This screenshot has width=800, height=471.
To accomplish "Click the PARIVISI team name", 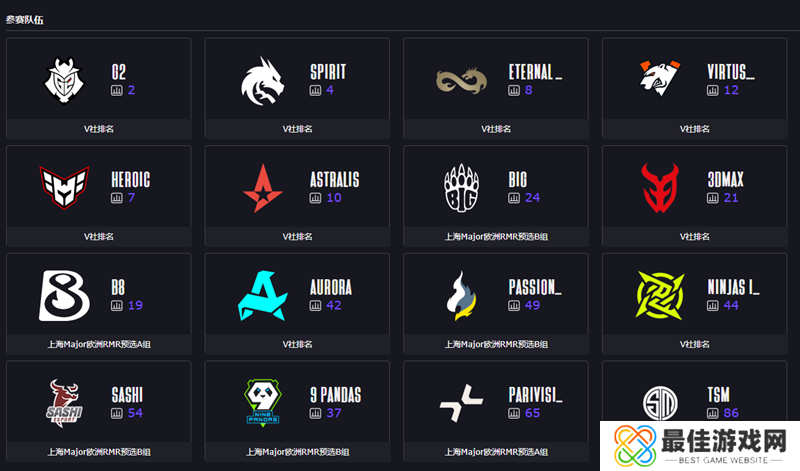I will coord(535,395).
